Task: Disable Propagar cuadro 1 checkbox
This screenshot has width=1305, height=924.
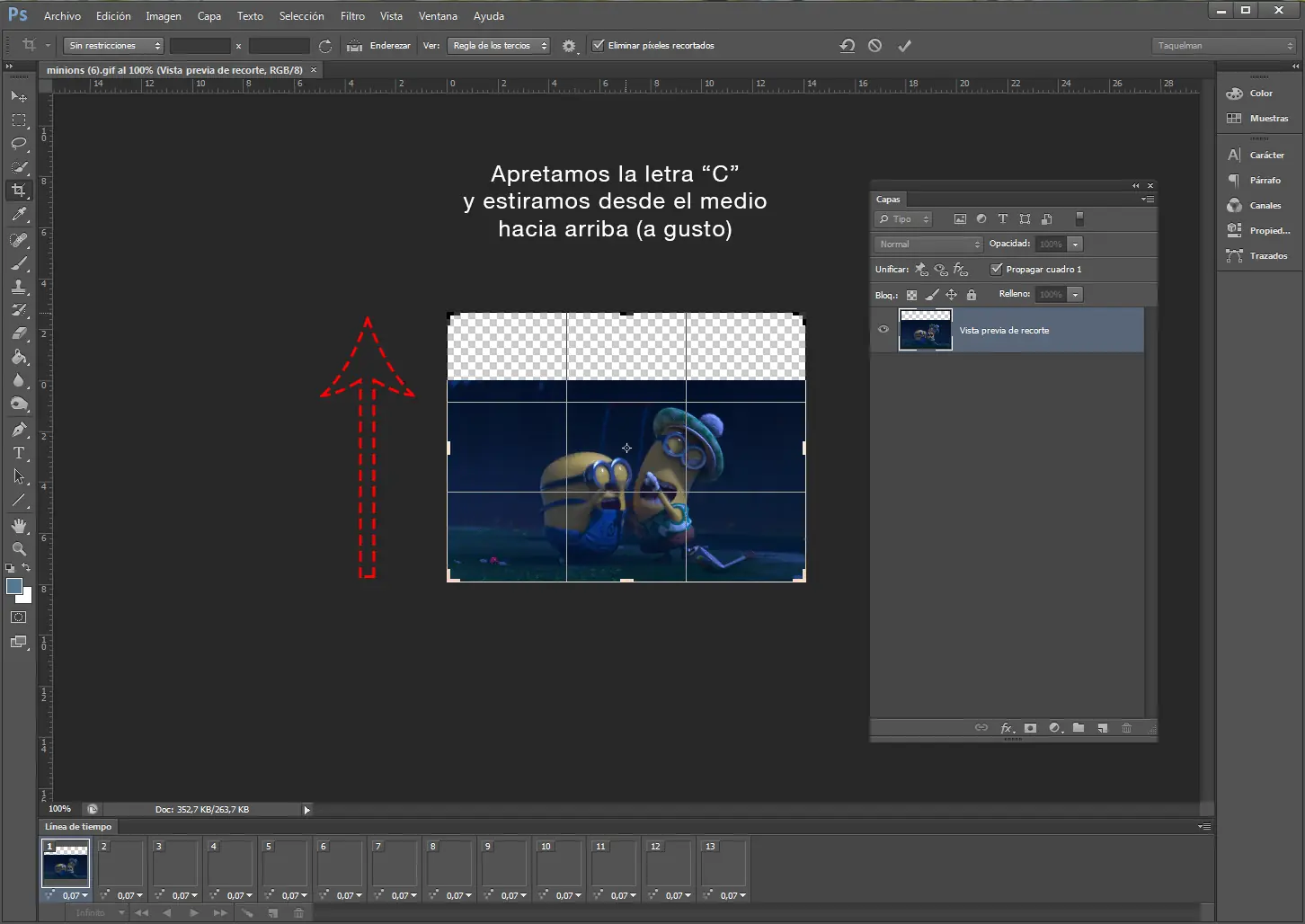Action: pyautogui.click(x=996, y=270)
